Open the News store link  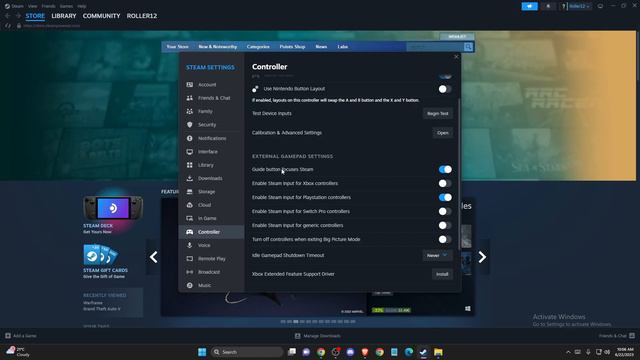coord(321,47)
